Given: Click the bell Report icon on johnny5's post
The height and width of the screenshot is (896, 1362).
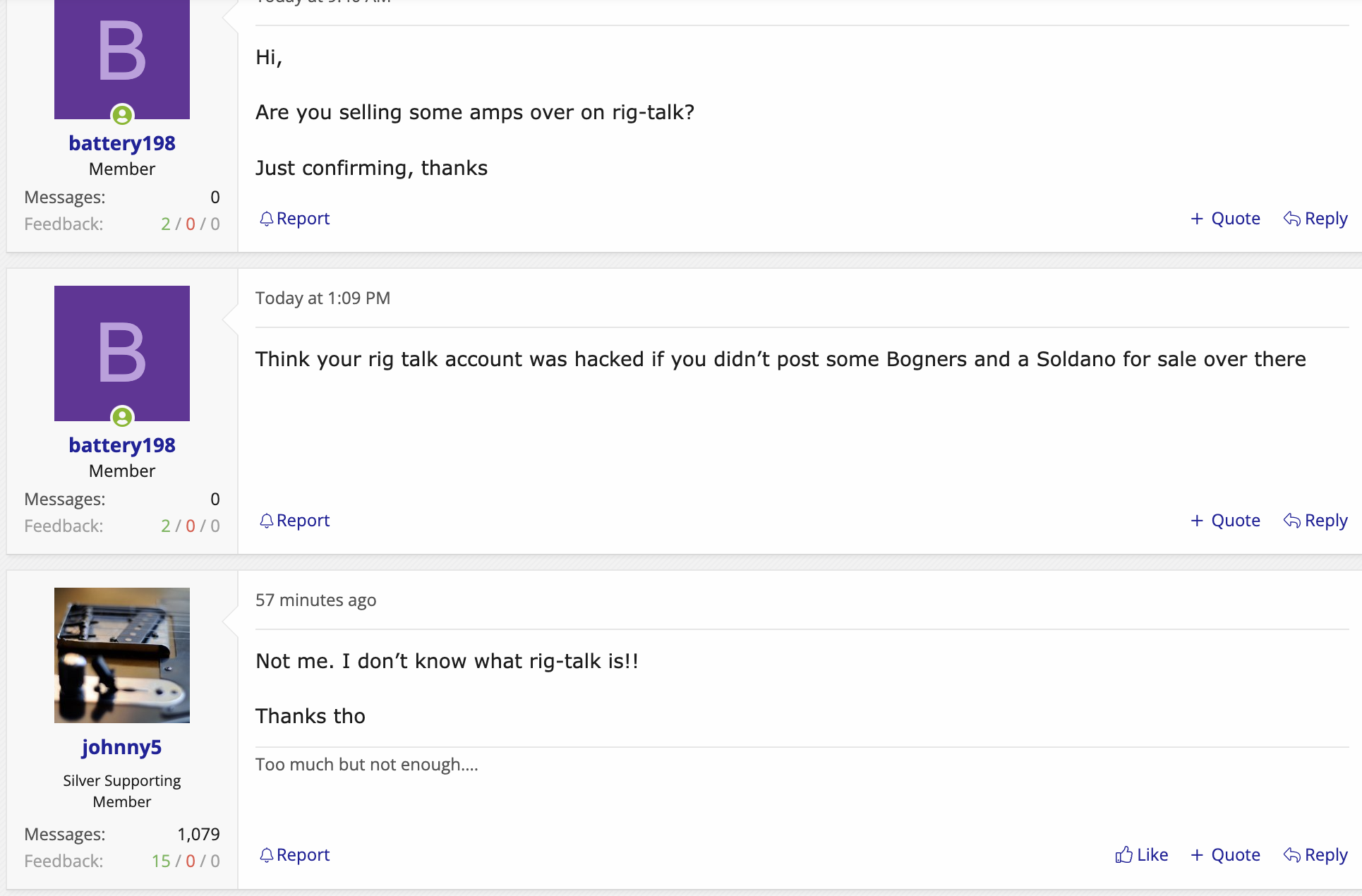Looking at the screenshot, I should pos(266,855).
